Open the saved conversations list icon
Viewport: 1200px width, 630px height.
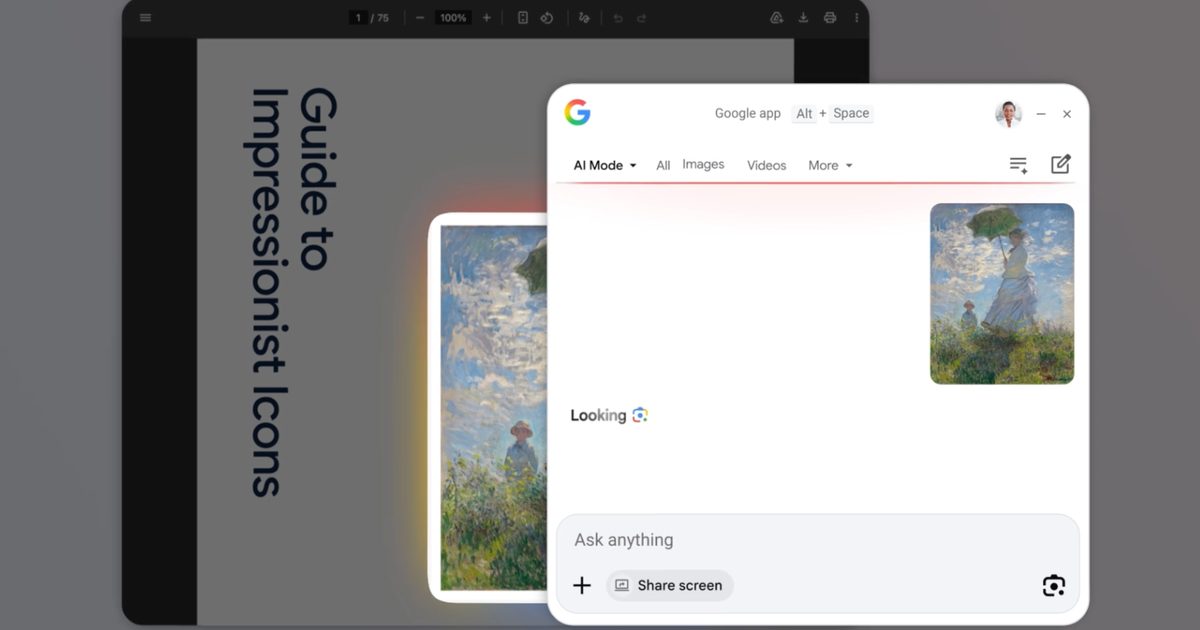tap(1017, 163)
